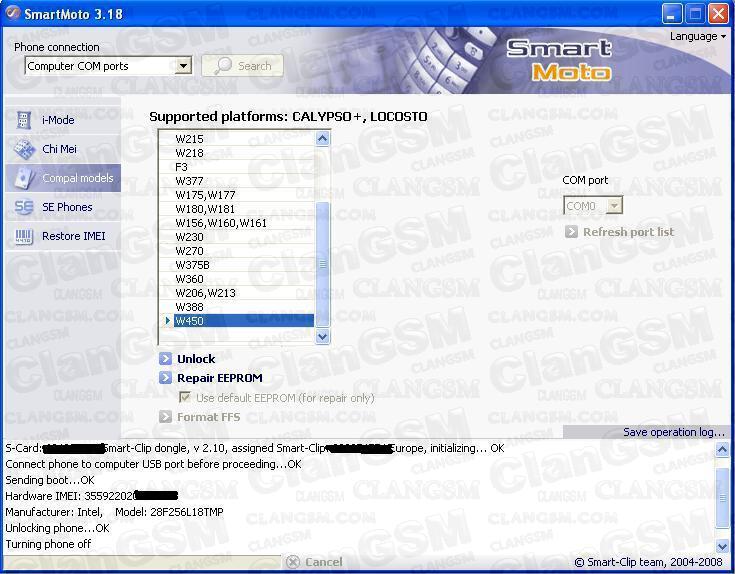Click log panel scroll down arrow
The width and height of the screenshot is (735, 574).
(722, 545)
